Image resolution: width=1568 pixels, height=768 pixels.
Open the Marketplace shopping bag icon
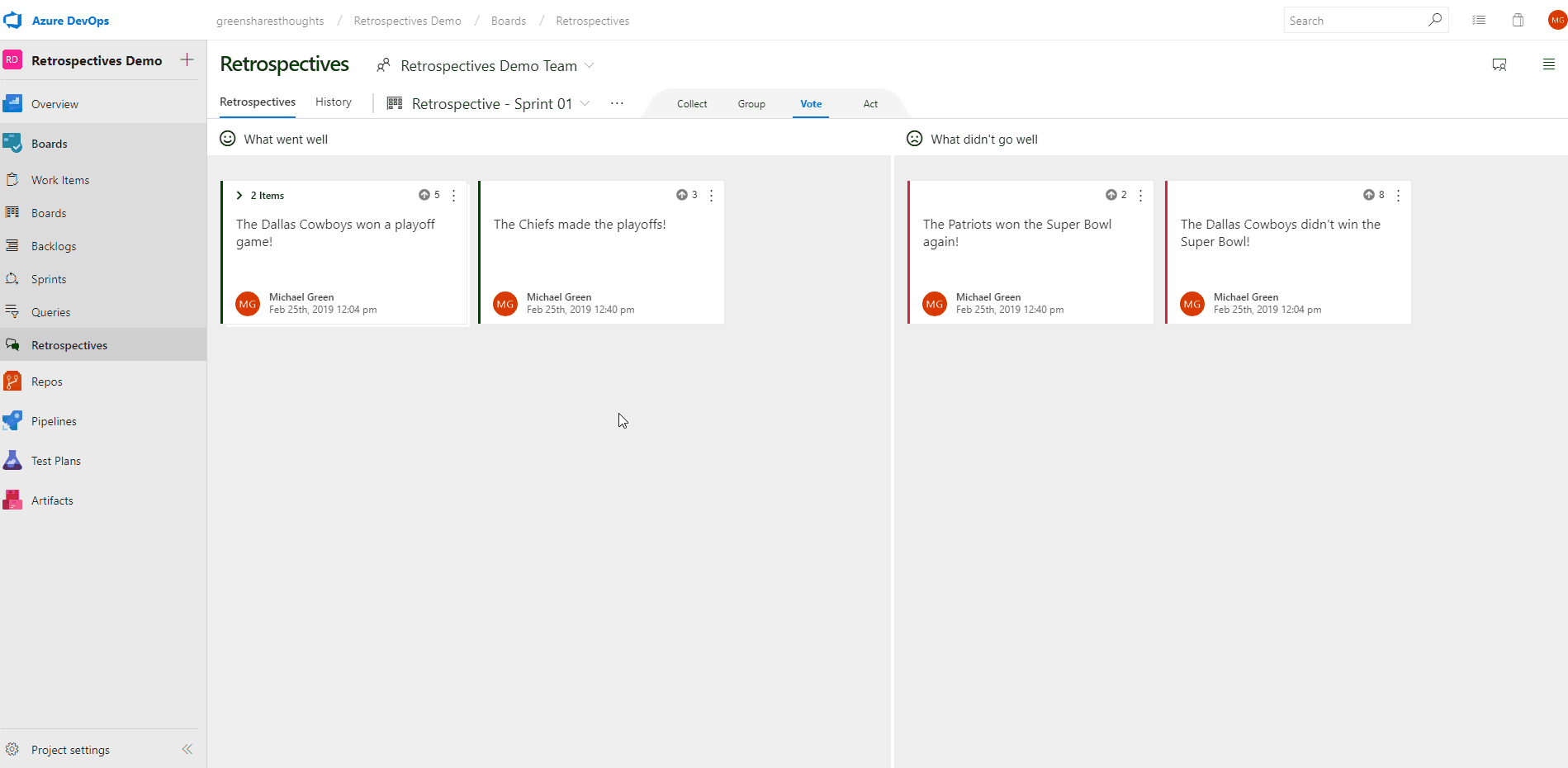(x=1518, y=20)
